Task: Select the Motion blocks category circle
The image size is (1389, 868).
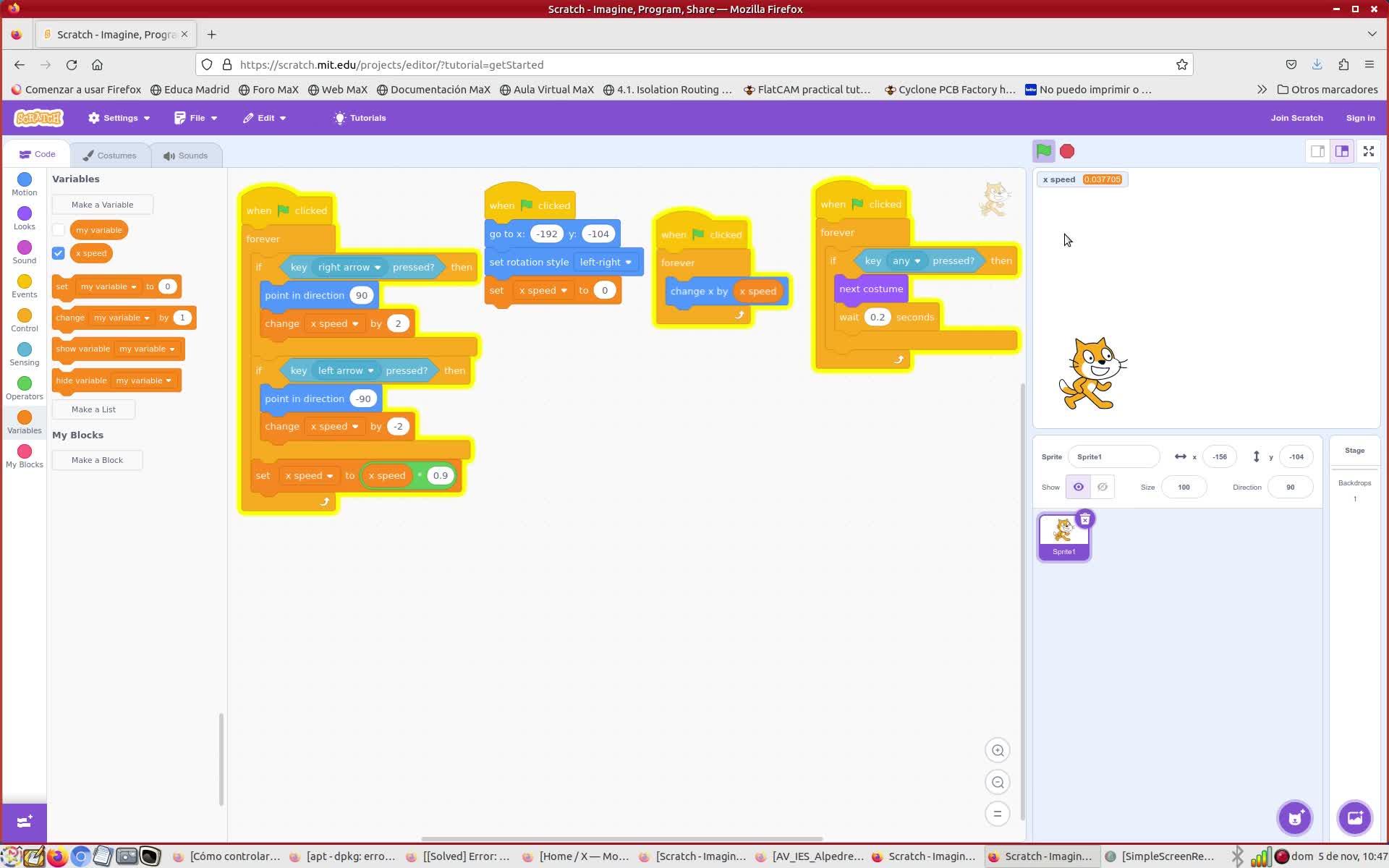Action: (x=24, y=179)
